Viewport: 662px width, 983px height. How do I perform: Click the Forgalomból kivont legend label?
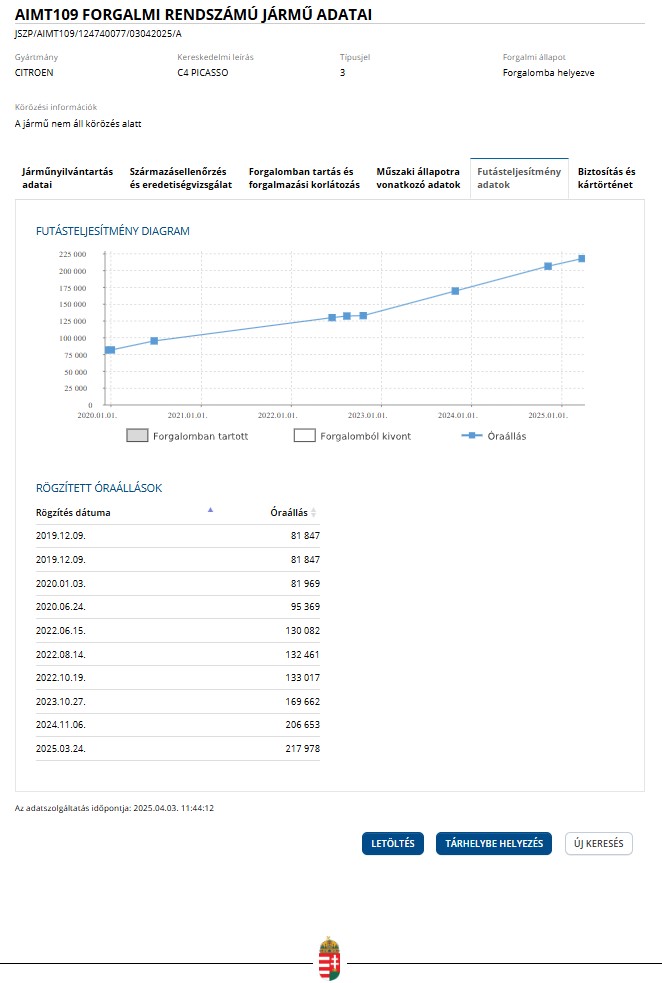365,436
